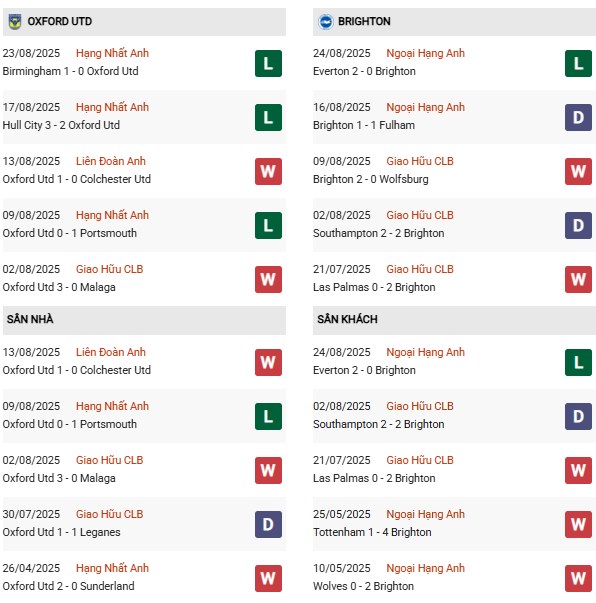Click the L badge for Hull City 3-2 Oxford Utd
The height and width of the screenshot is (603, 596).
[268, 117]
